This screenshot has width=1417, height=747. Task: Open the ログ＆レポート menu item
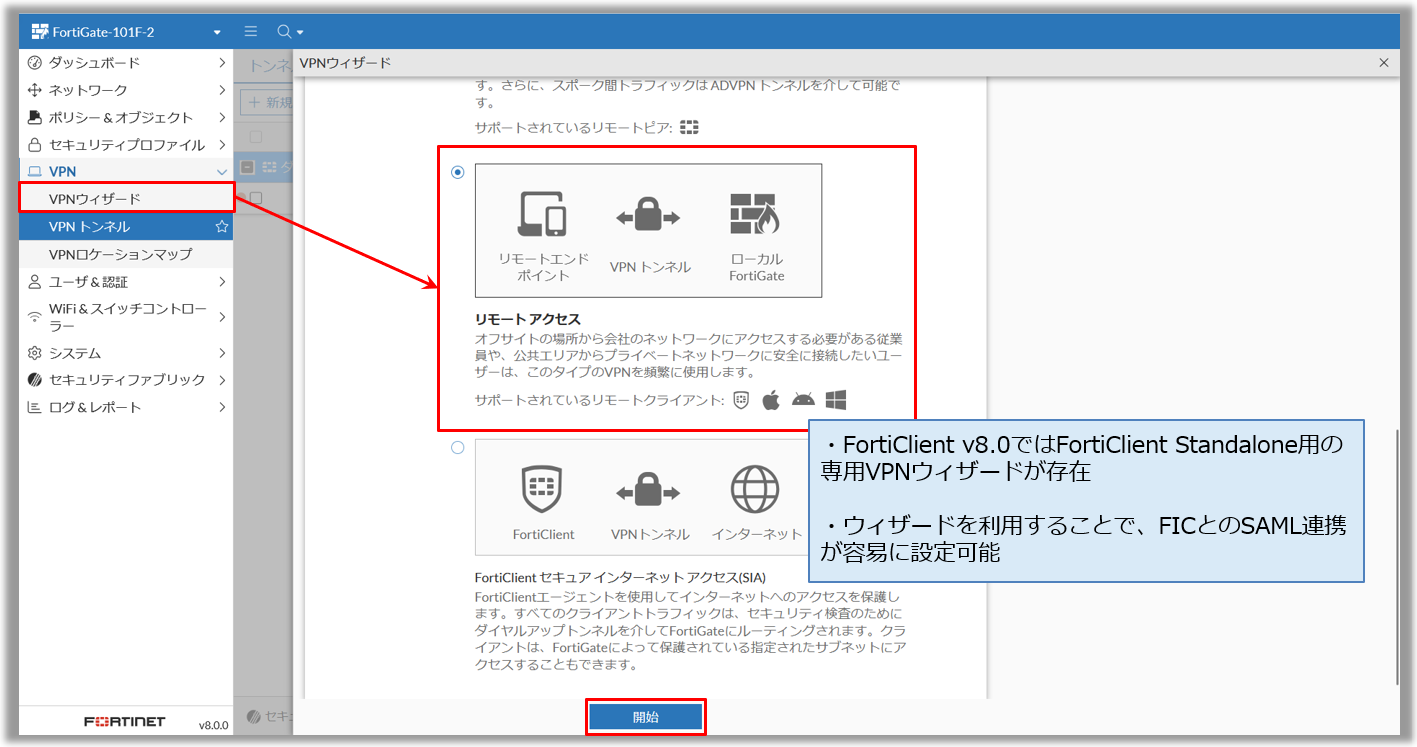126,408
